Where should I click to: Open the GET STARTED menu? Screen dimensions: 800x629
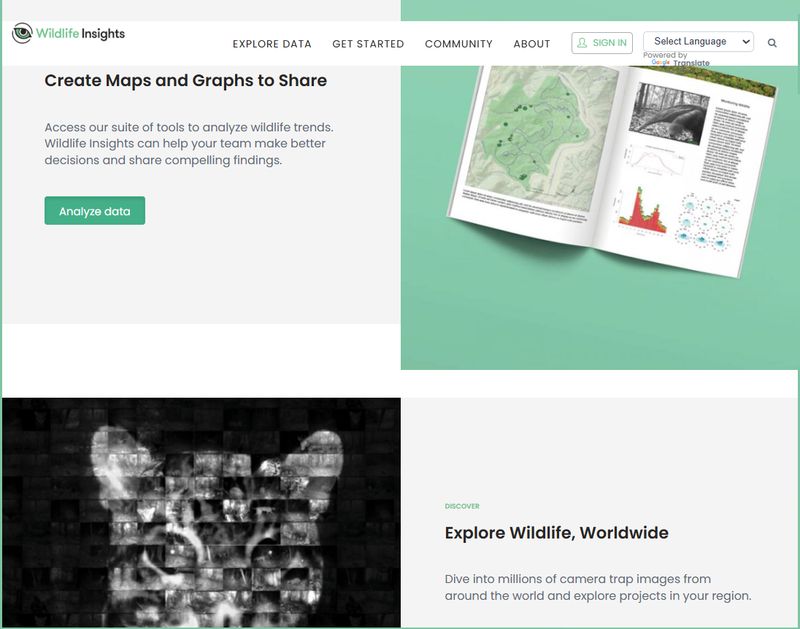[x=370, y=44]
